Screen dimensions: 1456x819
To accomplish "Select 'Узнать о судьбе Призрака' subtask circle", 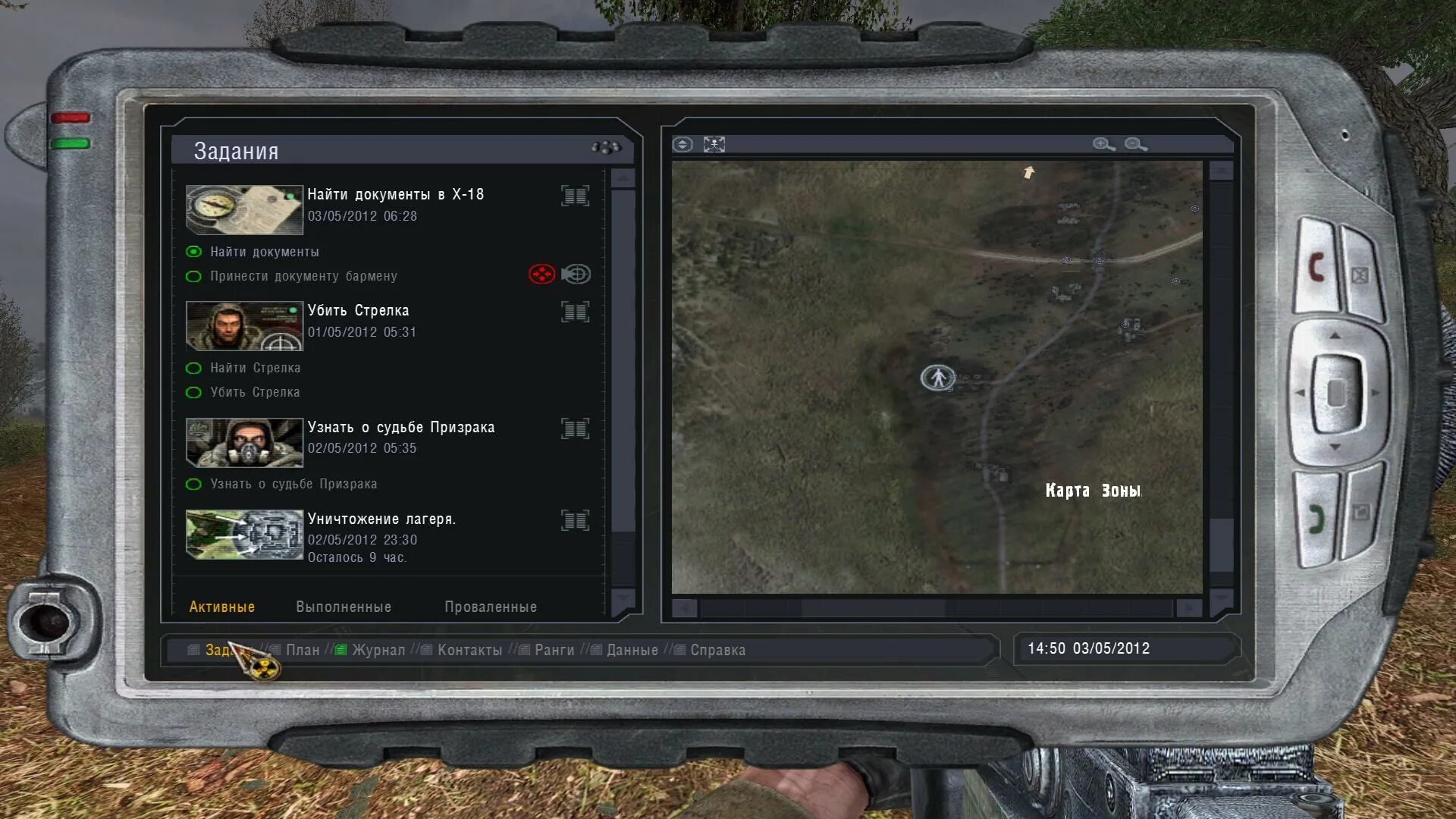I will (x=193, y=484).
